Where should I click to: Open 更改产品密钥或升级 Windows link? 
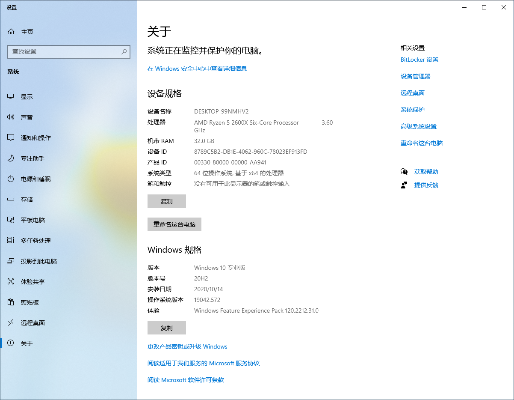pyautogui.click(x=187, y=347)
